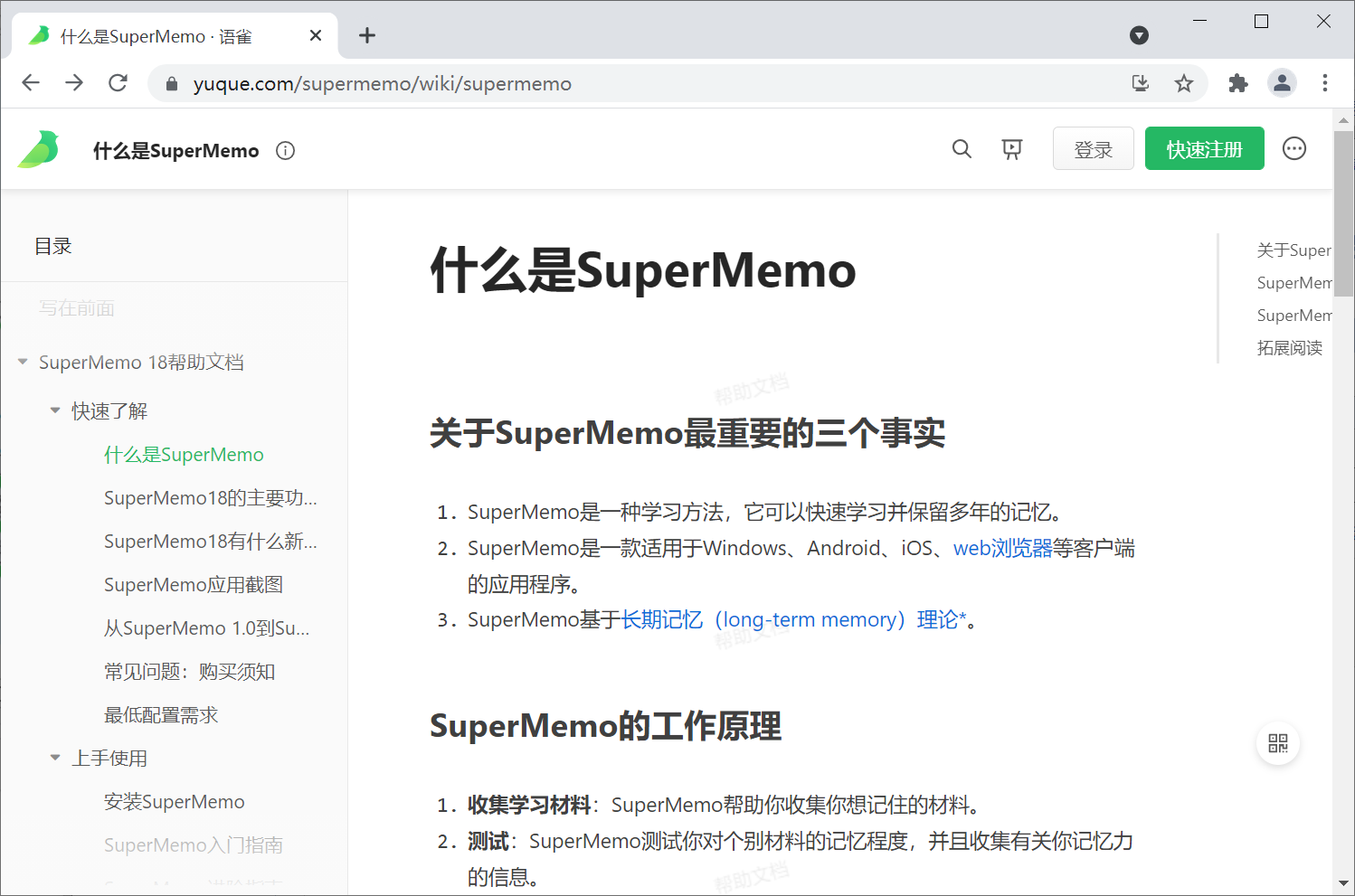The height and width of the screenshot is (896, 1355).
Task: Open SuperMemo18的主要功... sidebar entry
Action: [211, 498]
